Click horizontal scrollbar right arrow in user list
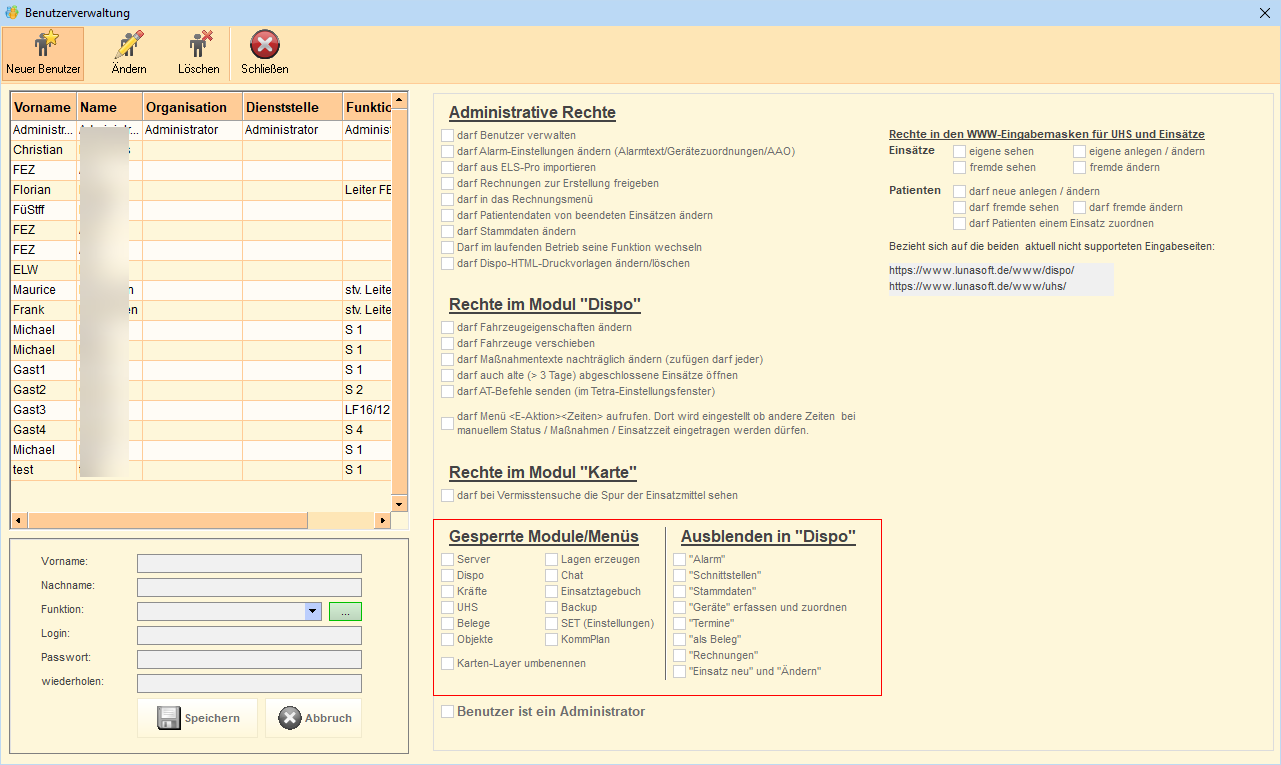Image resolution: width=1281 pixels, height=765 pixels. (382, 521)
